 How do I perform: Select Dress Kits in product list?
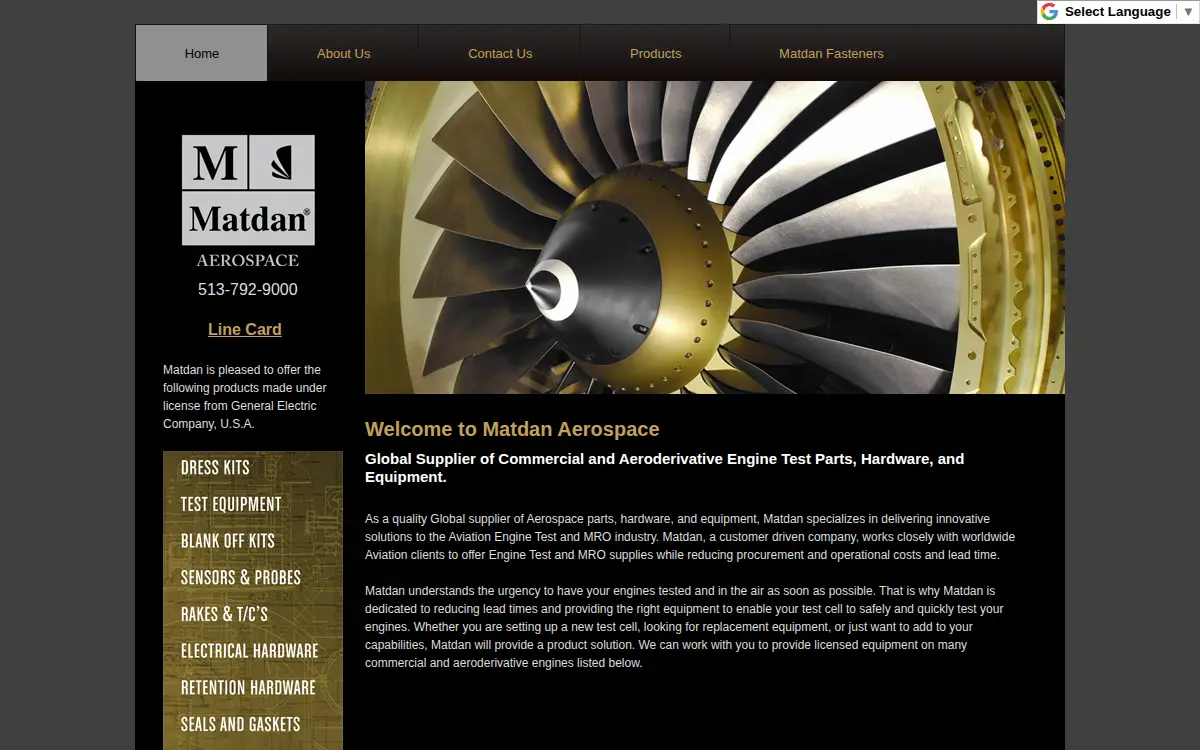pyautogui.click(x=215, y=468)
